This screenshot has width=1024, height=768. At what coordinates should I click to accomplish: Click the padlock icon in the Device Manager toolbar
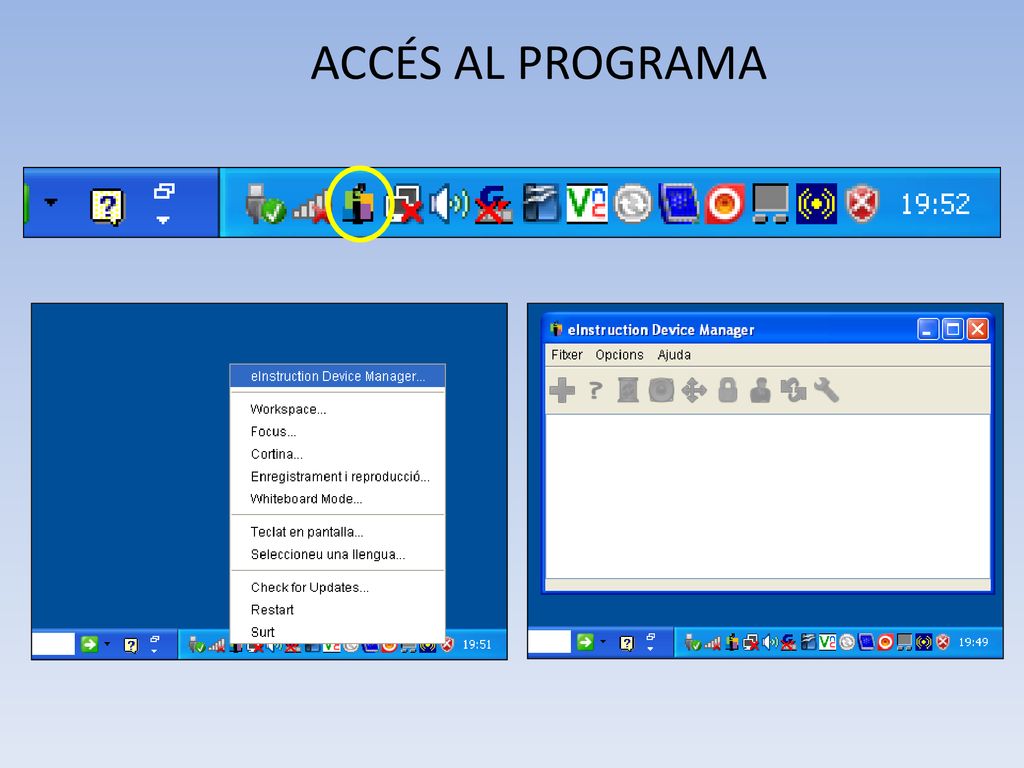pos(728,391)
